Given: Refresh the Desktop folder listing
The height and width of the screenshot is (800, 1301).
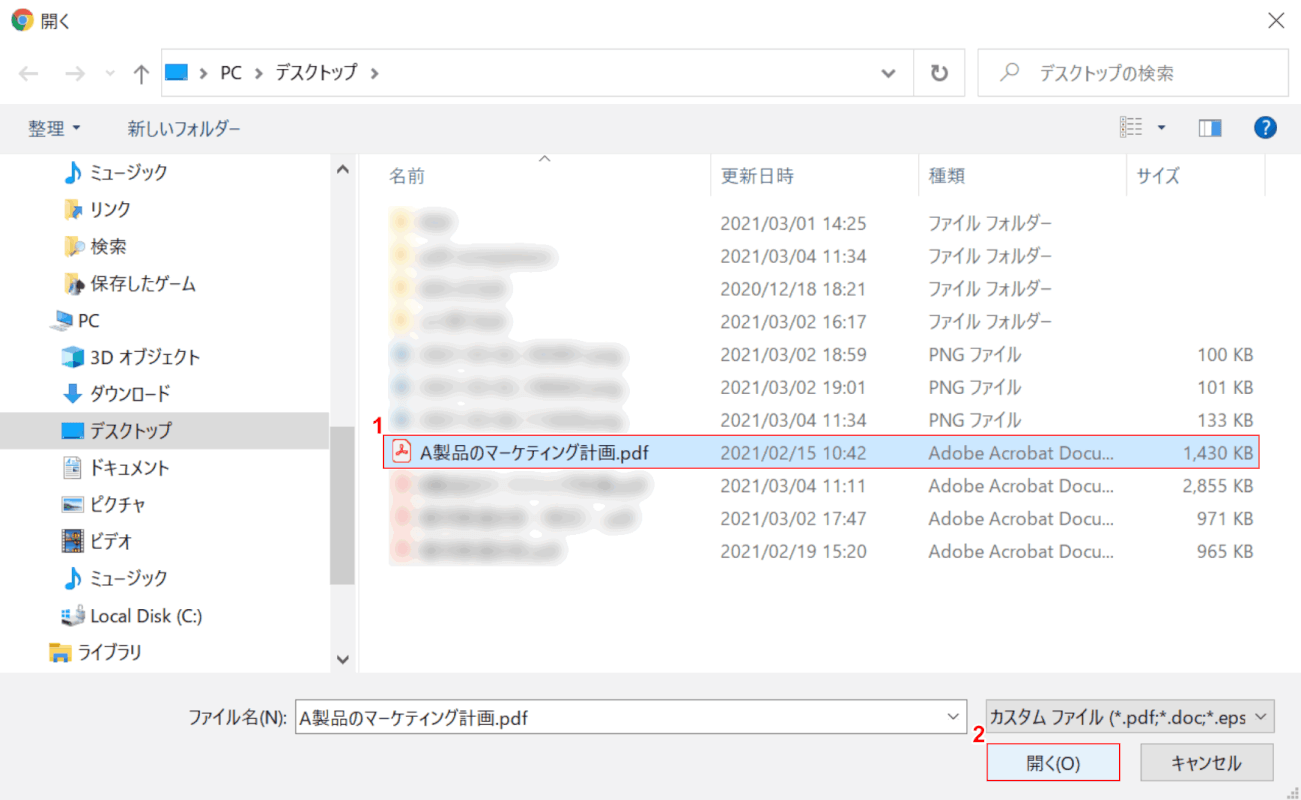Looking at the screenshot, I should (939, 74).
